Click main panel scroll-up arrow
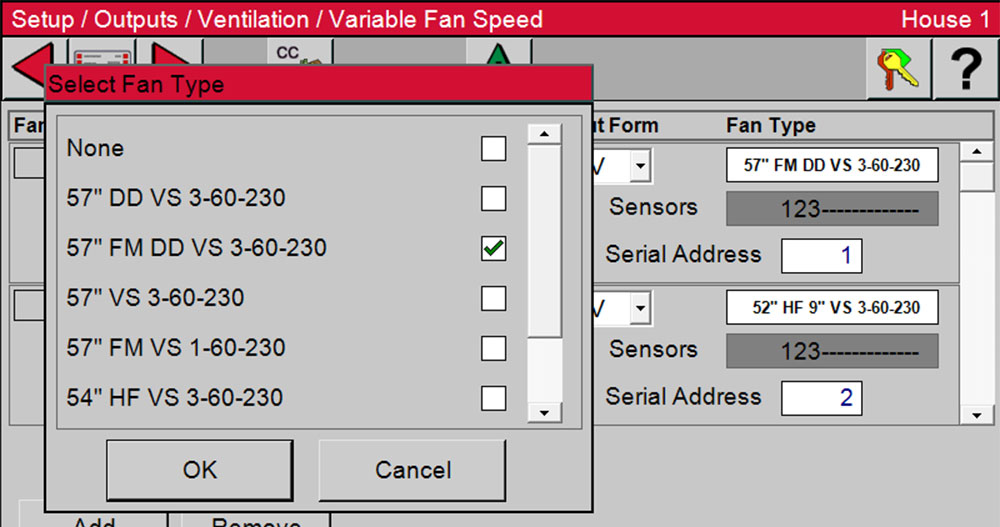The image size is (1000, 527). coord(974,152)
